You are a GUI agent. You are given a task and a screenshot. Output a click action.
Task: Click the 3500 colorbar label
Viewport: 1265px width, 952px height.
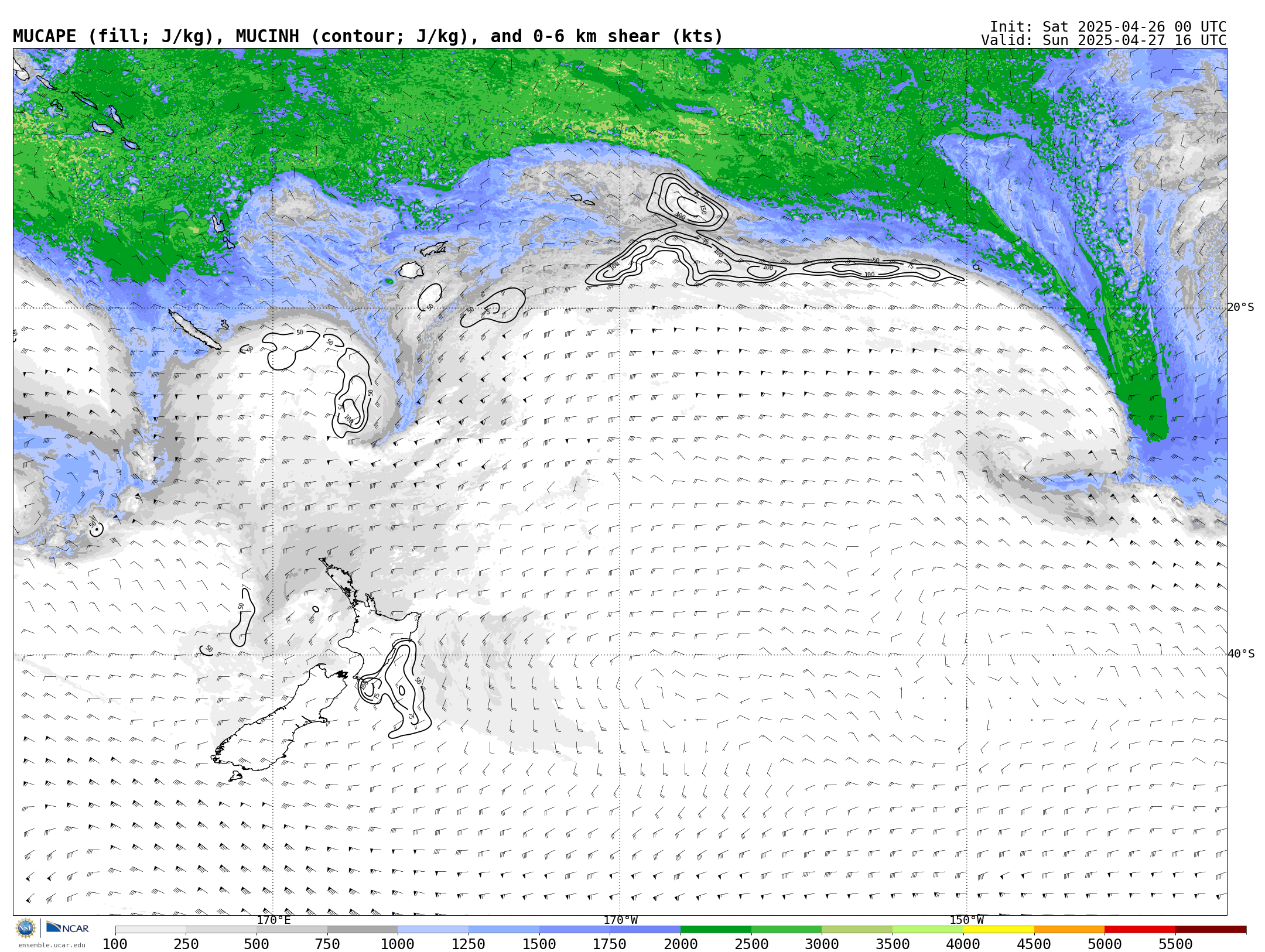(x=893, y=944)
